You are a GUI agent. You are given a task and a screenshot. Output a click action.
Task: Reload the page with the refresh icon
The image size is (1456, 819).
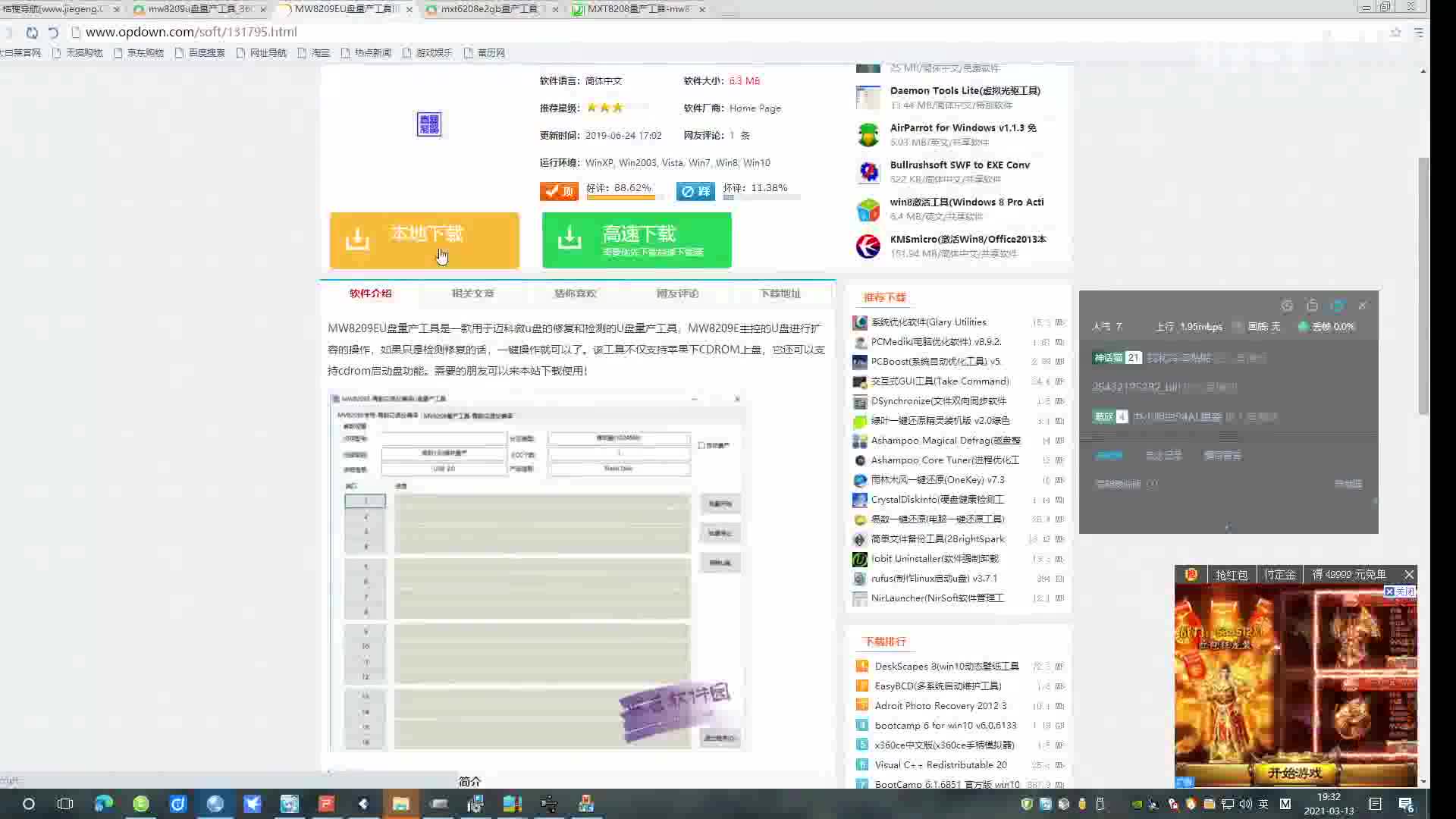[32, 33]
